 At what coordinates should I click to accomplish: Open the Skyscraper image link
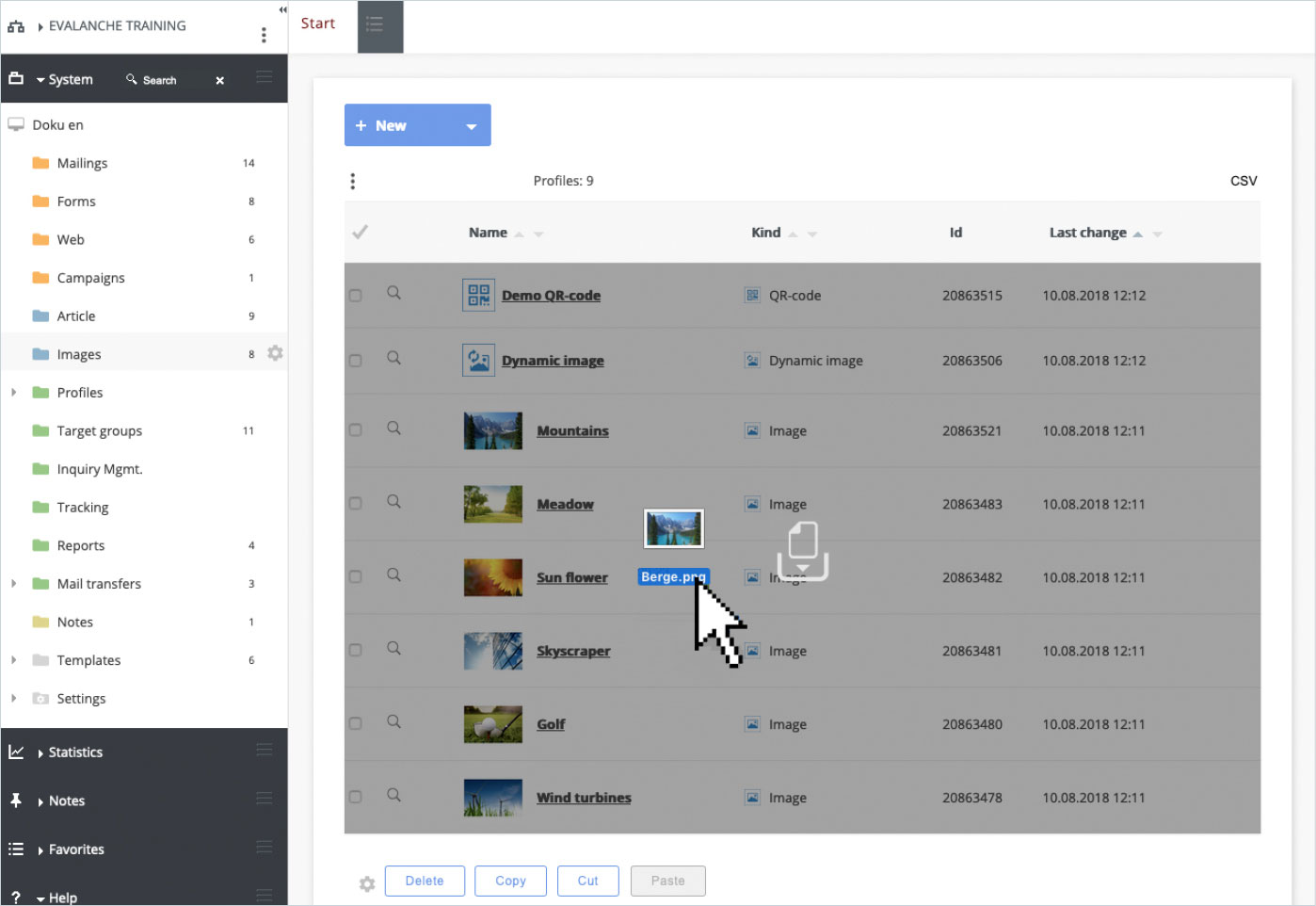573,651
